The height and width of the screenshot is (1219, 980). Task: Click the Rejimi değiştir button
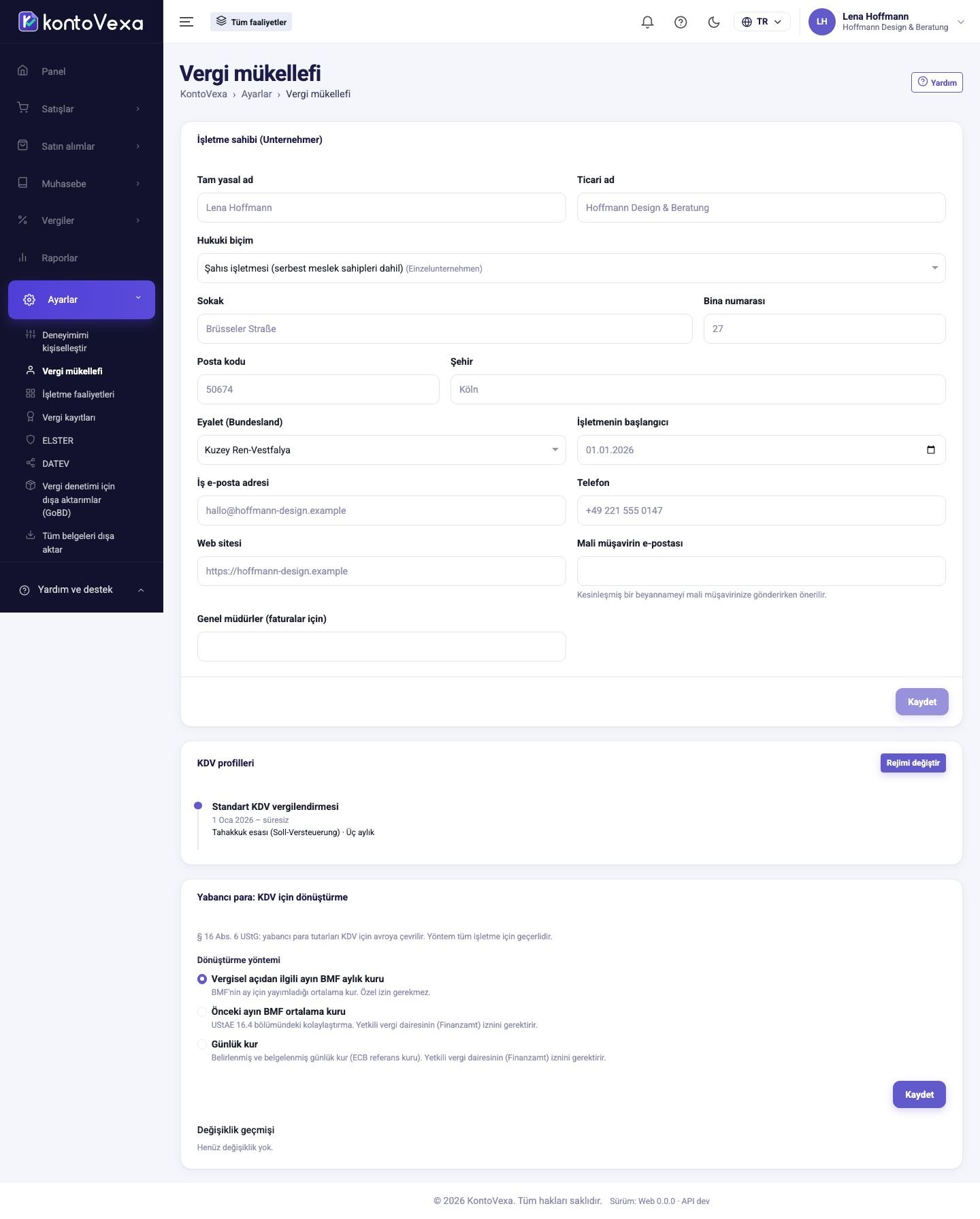[913, 763]
